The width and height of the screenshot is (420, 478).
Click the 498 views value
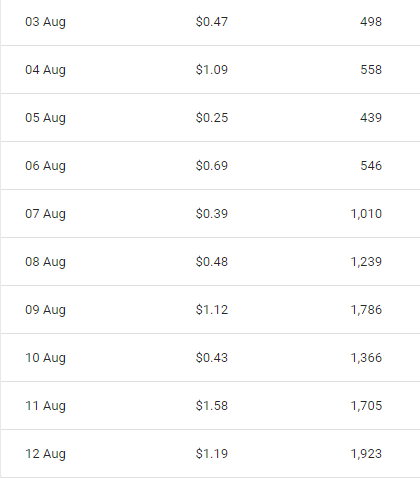click(x=371, y=22)
